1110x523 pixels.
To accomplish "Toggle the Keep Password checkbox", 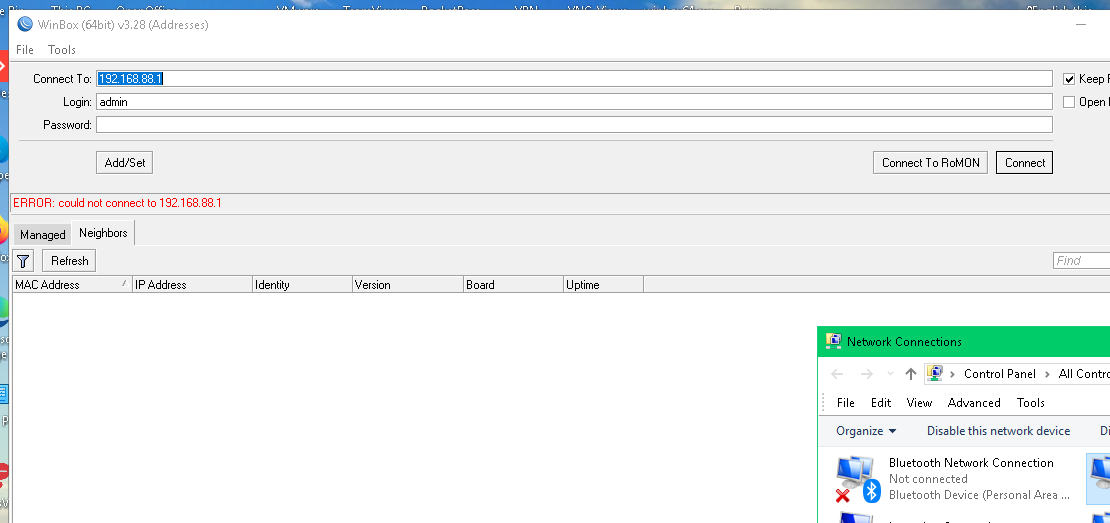I will pyautogui.click(x=1069, y=79).
